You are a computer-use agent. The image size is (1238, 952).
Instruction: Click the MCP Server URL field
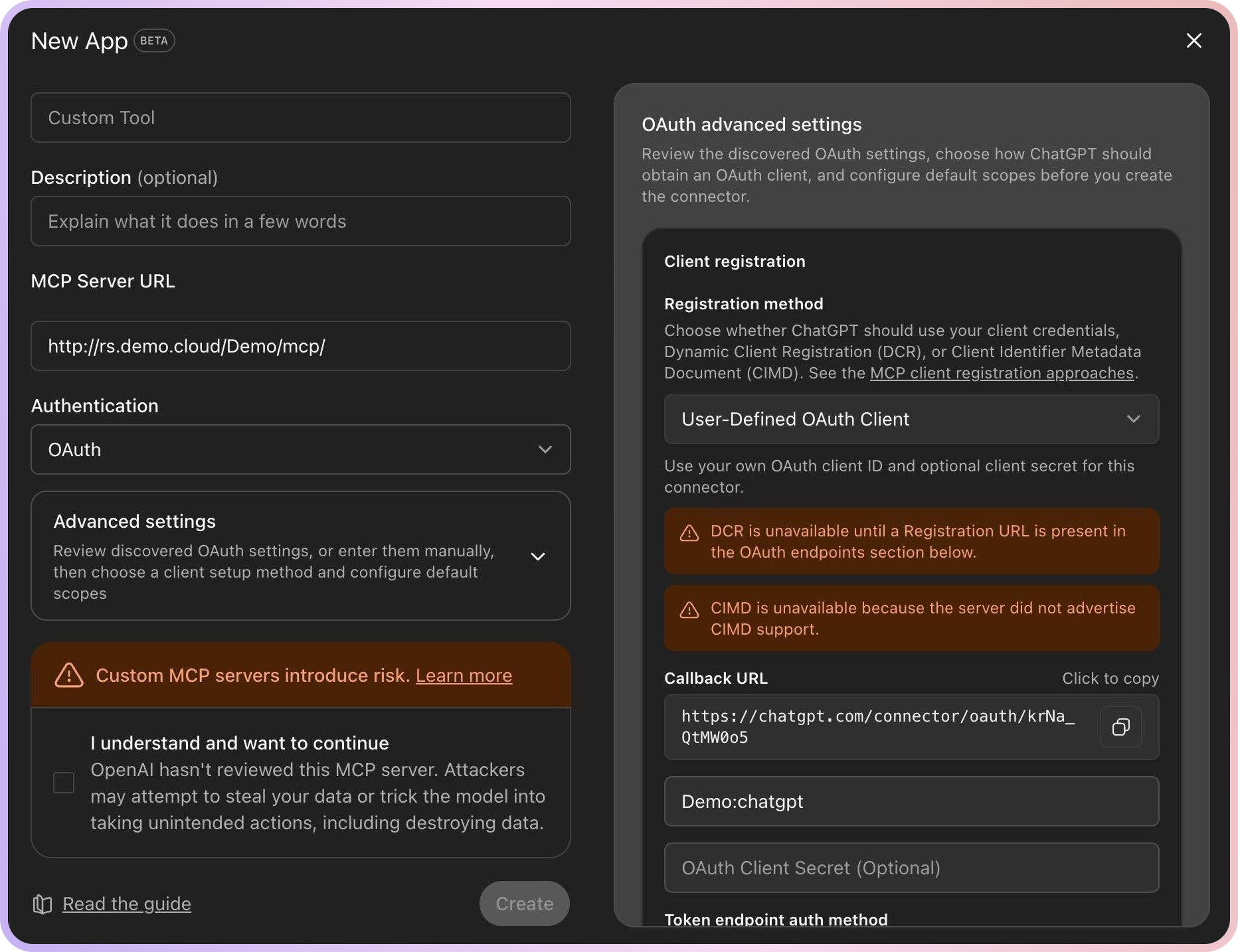click(x=301, y=346)
